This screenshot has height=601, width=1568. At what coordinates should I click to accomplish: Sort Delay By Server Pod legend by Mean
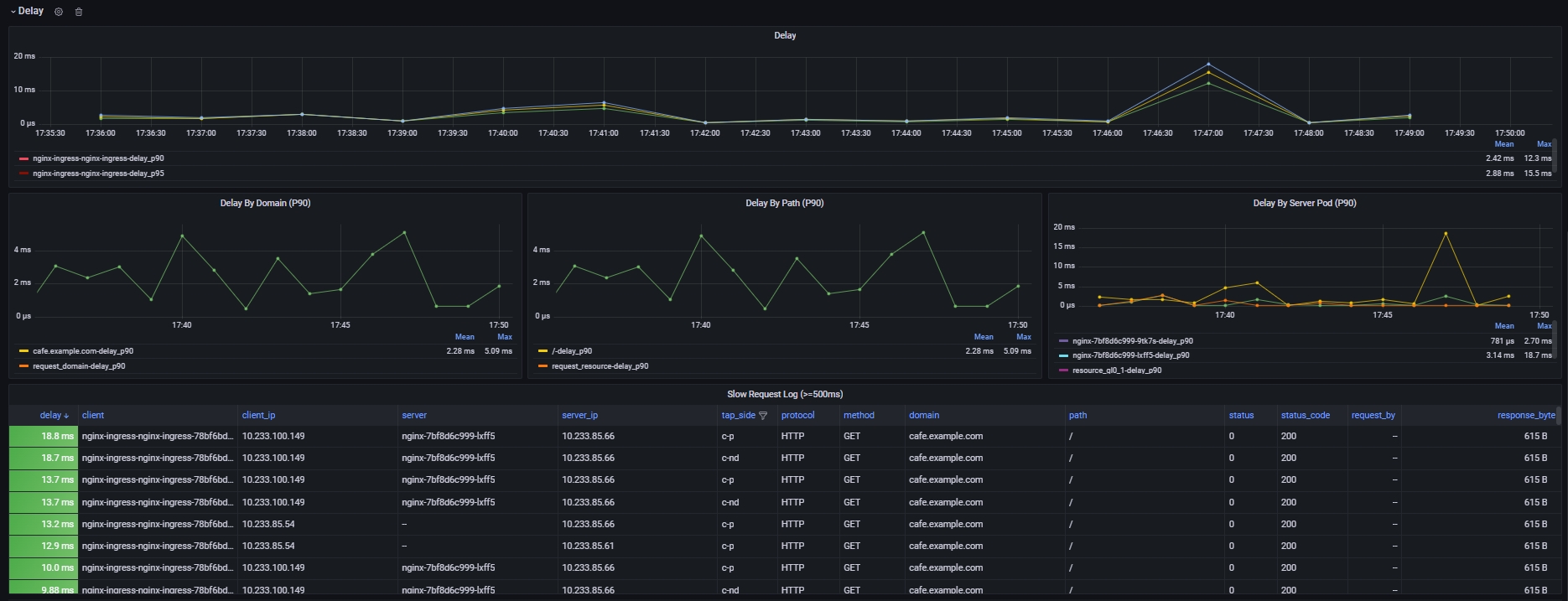[x=1504, y=326]
